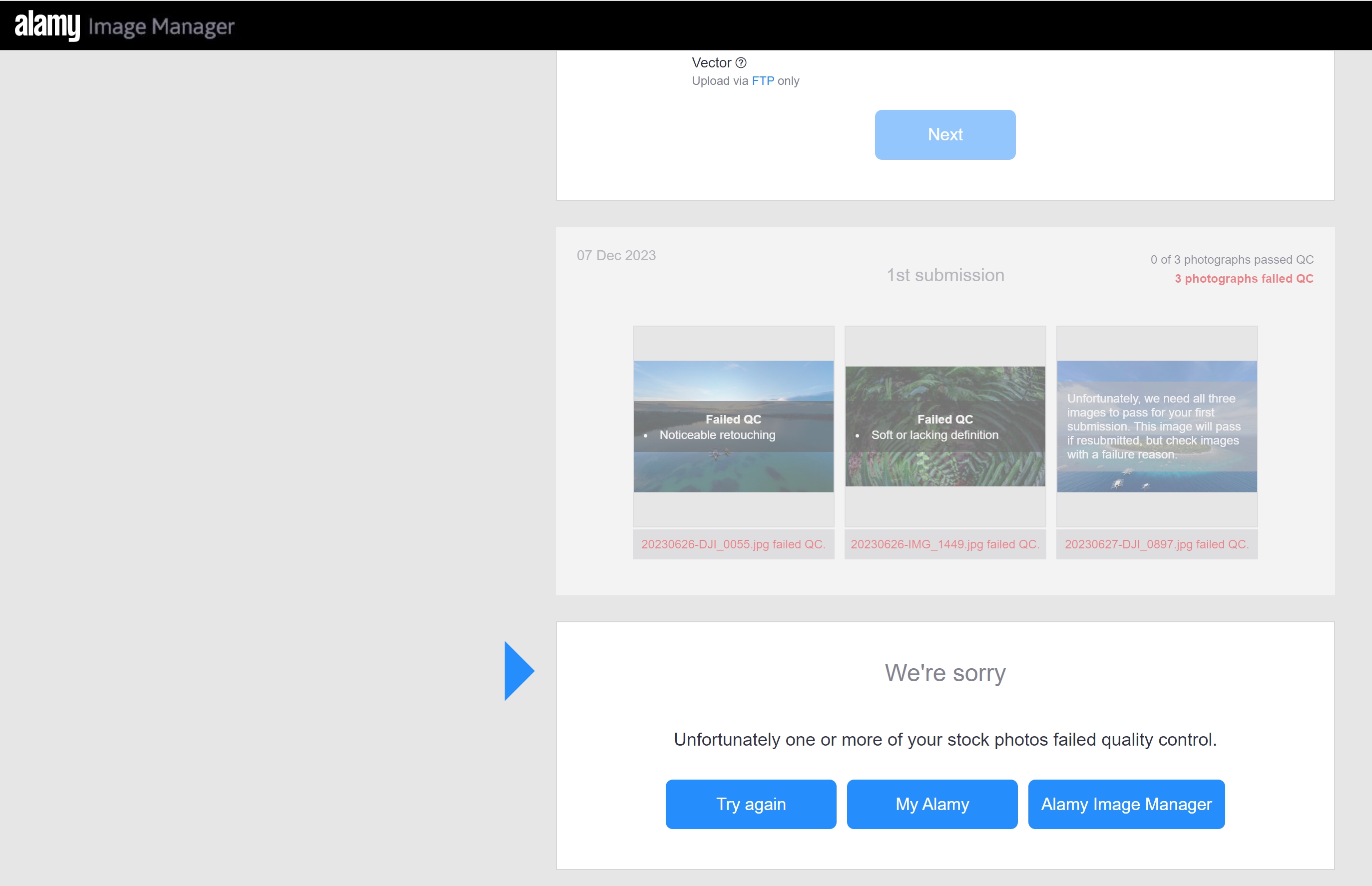Screen dimensions: 1372x886
Task: Click the '07 Dec 2023' submission date
Action: (x=616, y=255)
